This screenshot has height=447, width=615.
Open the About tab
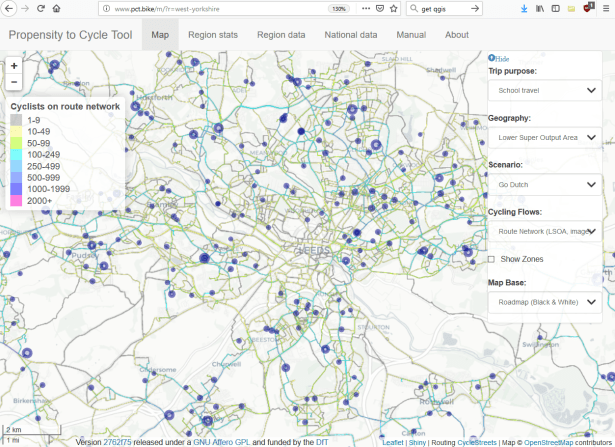click(457, 35)
